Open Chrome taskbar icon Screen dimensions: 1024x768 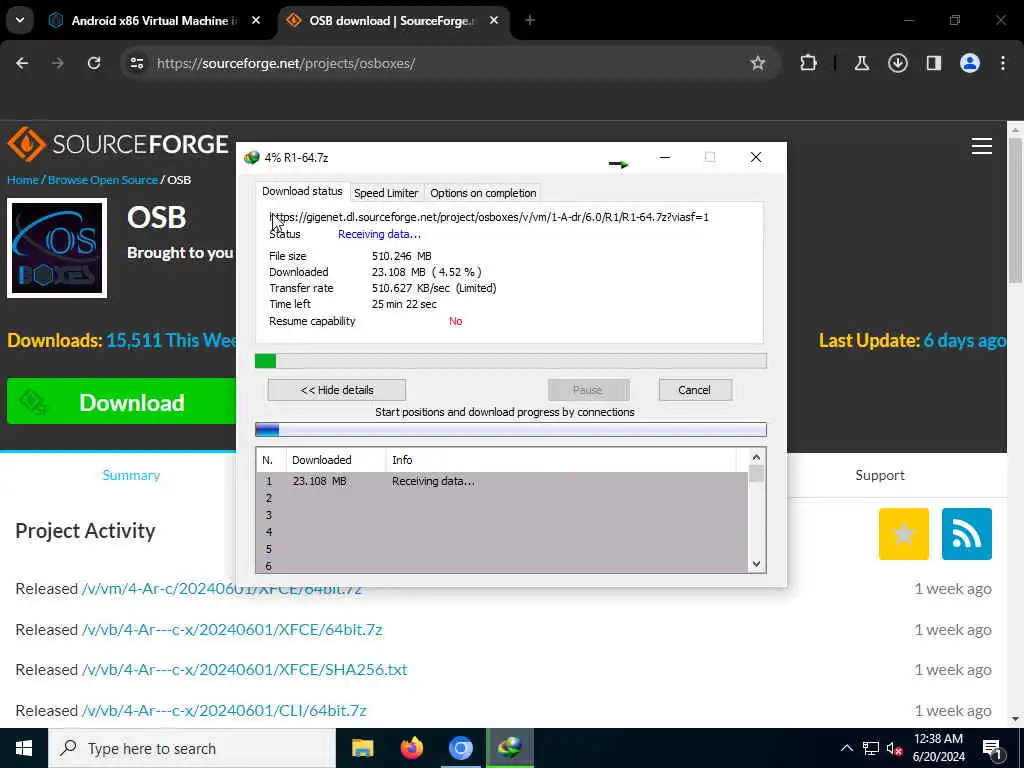pos(460,748)
